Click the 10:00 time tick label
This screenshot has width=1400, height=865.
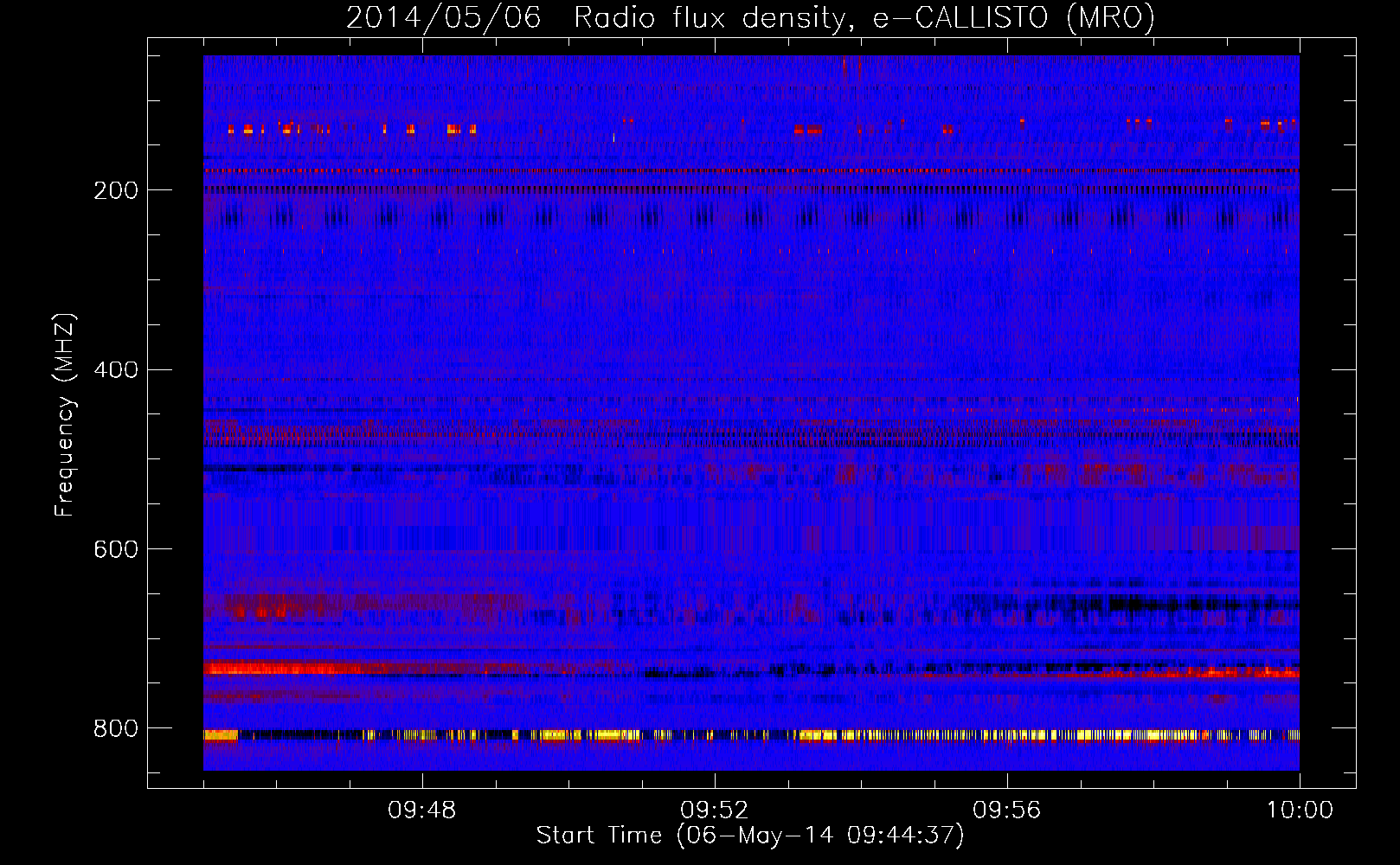[x=1300, y=811]
